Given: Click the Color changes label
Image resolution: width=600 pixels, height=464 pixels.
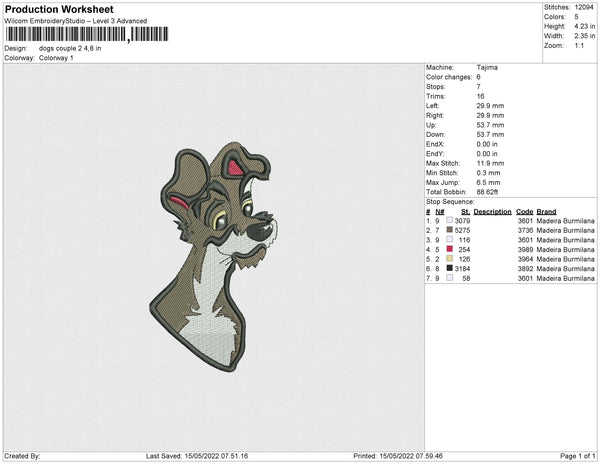Looking at the screenshot, I should [449, 77].
